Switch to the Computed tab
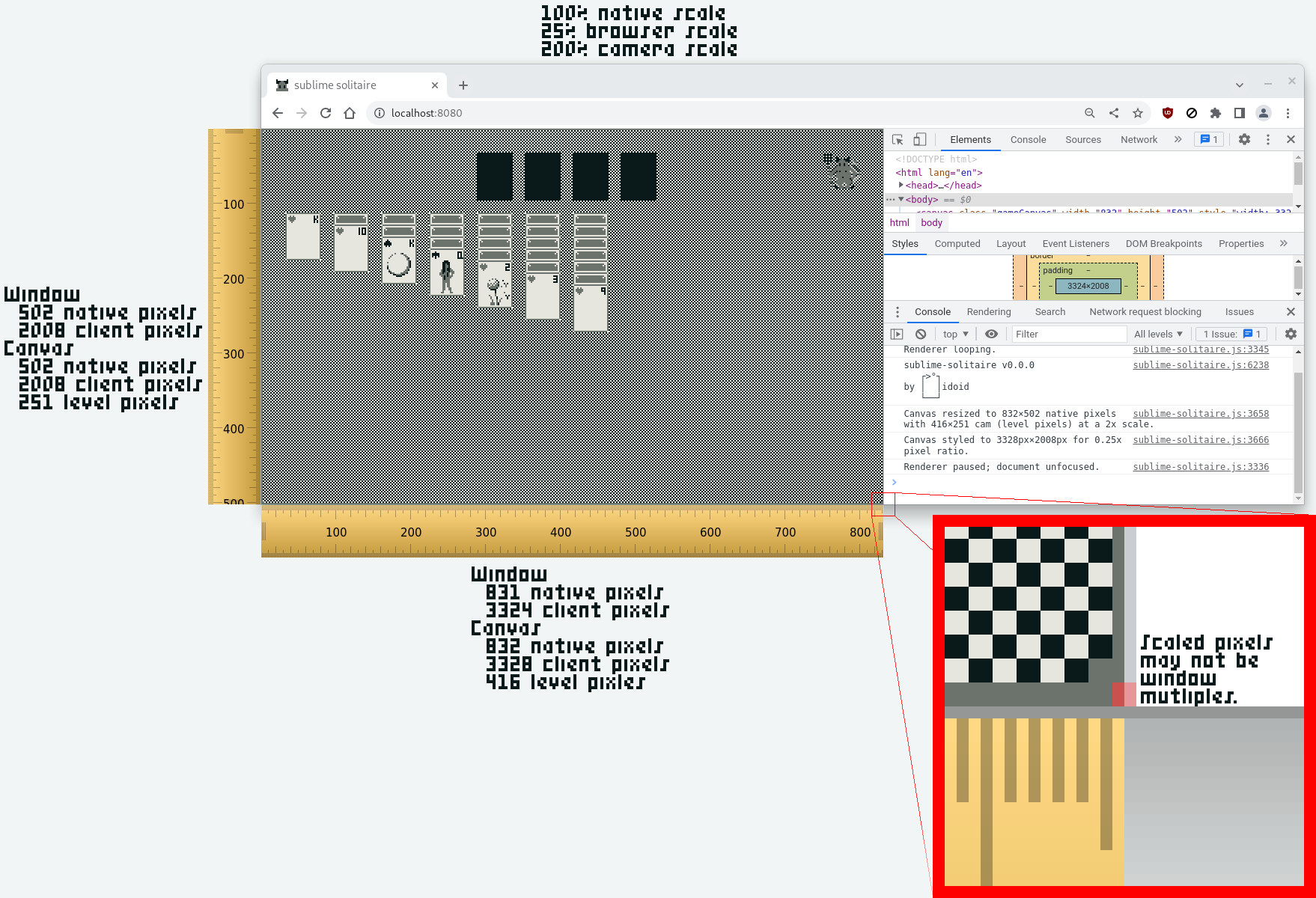This screenshot has width=1316, height=898. pos(957,243)
